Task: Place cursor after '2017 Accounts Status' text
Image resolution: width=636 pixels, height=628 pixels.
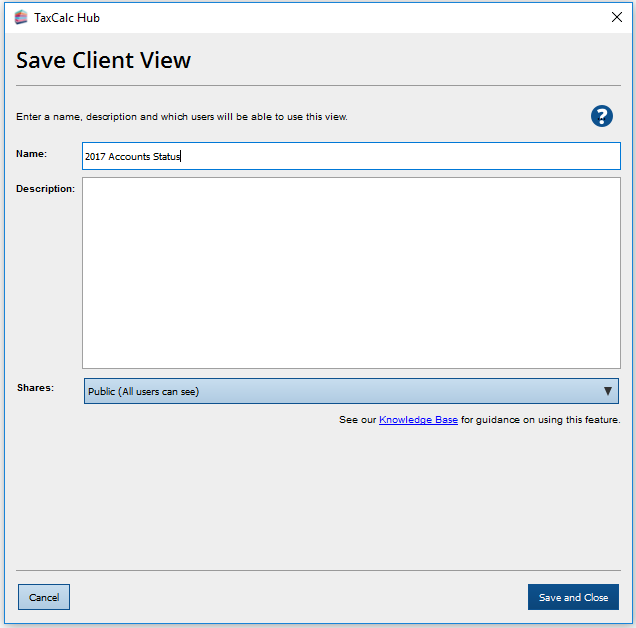Action: tap(182, 156)
